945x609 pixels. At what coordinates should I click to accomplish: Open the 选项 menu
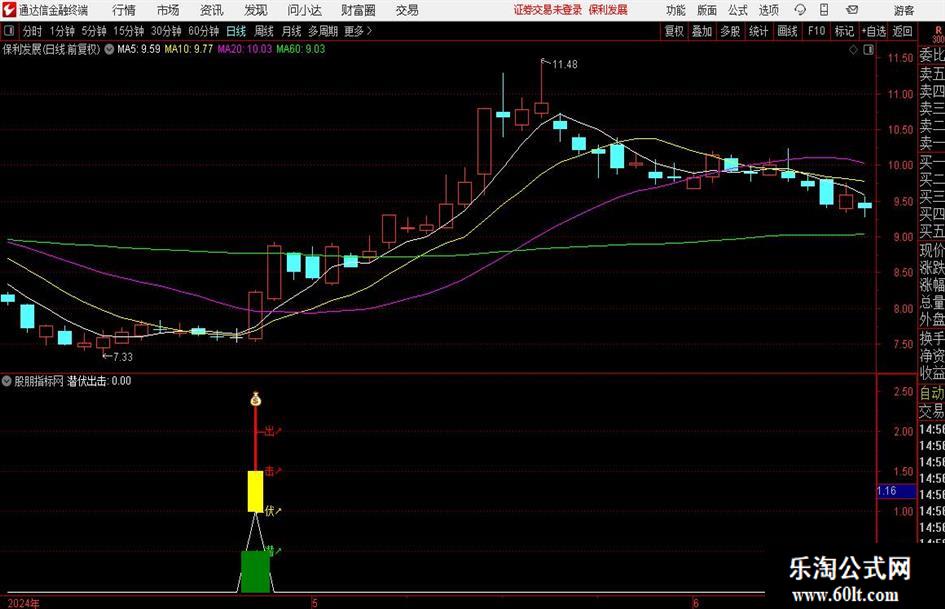tap(768, 10)
